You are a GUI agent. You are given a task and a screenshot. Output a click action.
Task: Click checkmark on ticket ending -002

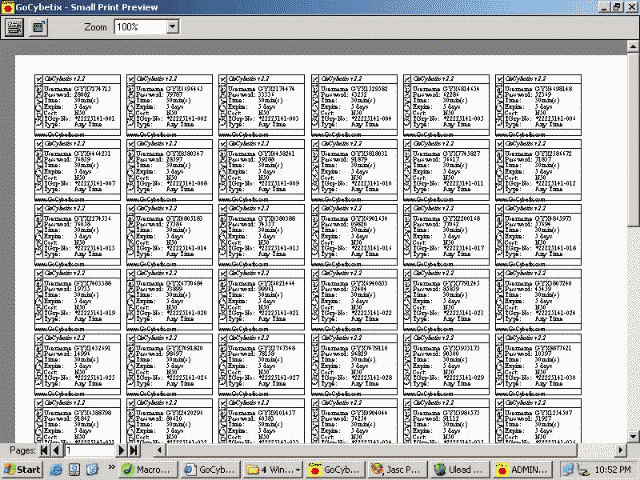pos(131,79)
